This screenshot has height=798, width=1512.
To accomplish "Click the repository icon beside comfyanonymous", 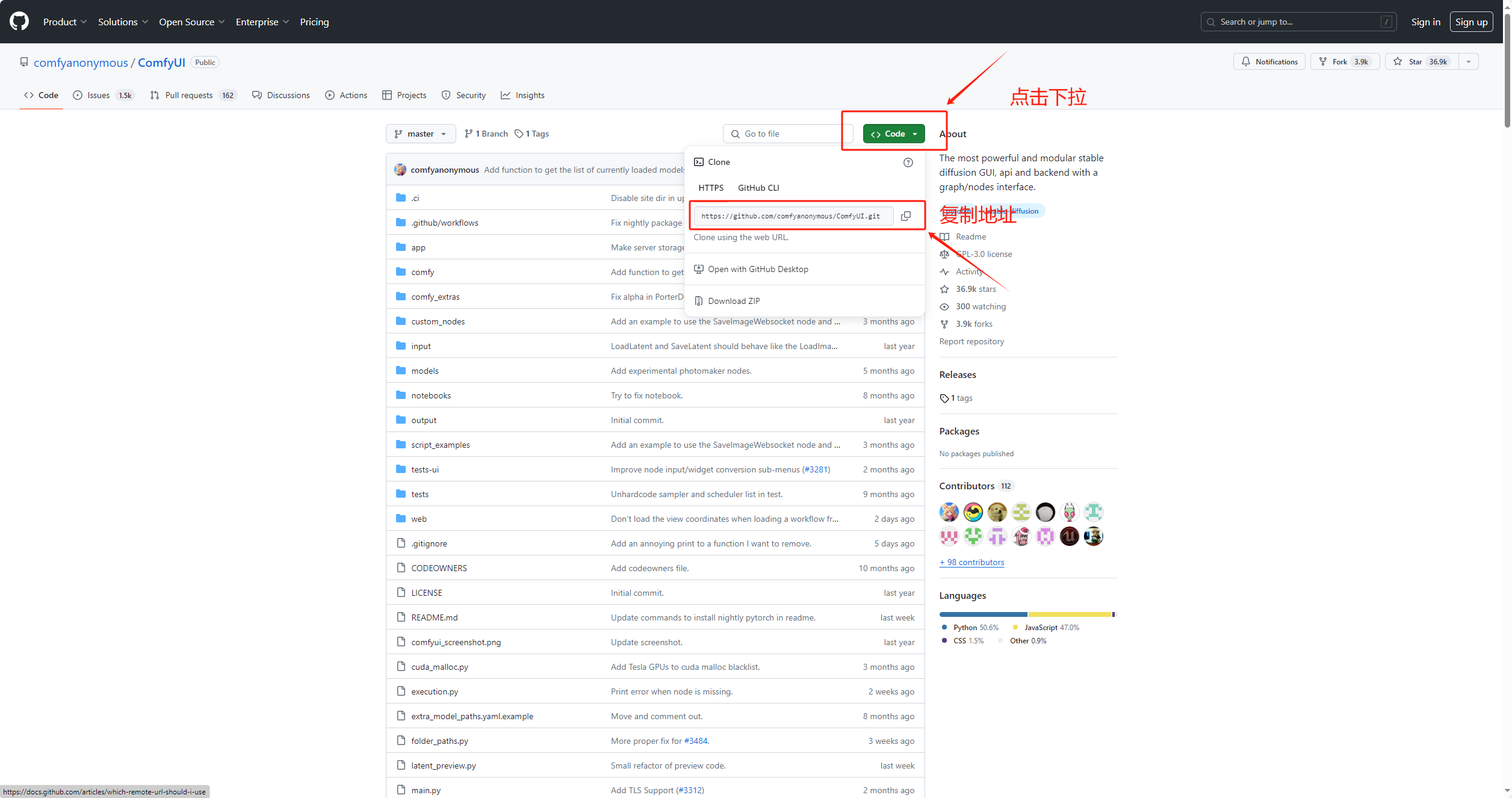I will pos(24,62).
